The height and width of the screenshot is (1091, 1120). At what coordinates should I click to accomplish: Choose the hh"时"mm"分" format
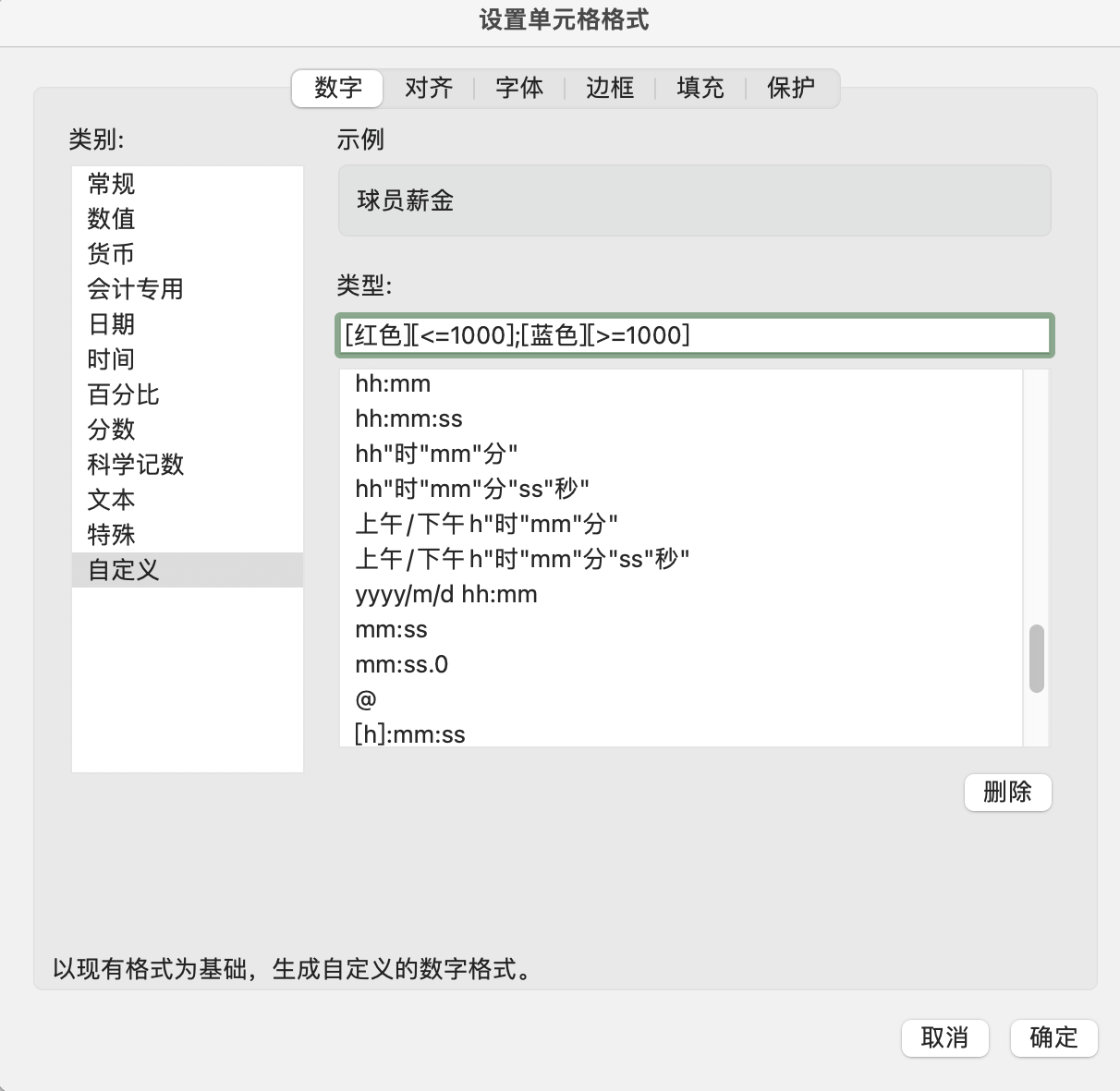tap(681, 454)
